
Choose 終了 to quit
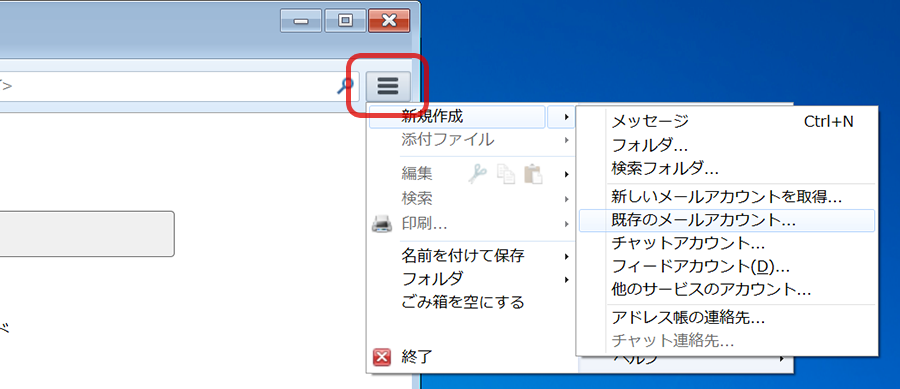pyautogui.click(x=416, y=357)
